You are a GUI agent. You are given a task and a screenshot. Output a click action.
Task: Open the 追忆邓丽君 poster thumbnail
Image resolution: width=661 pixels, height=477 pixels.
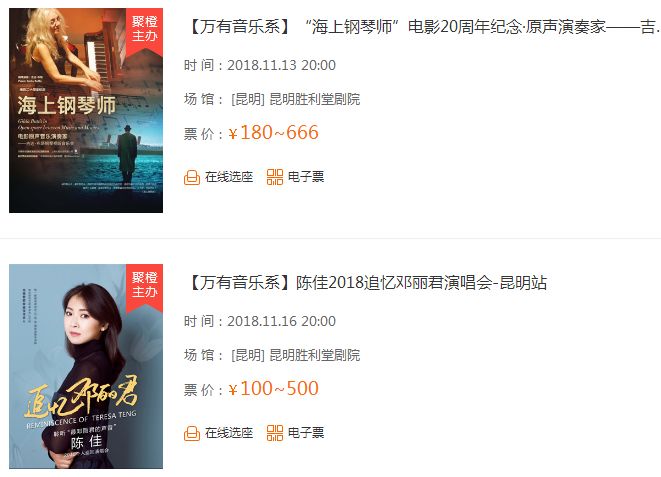point(86,366)
